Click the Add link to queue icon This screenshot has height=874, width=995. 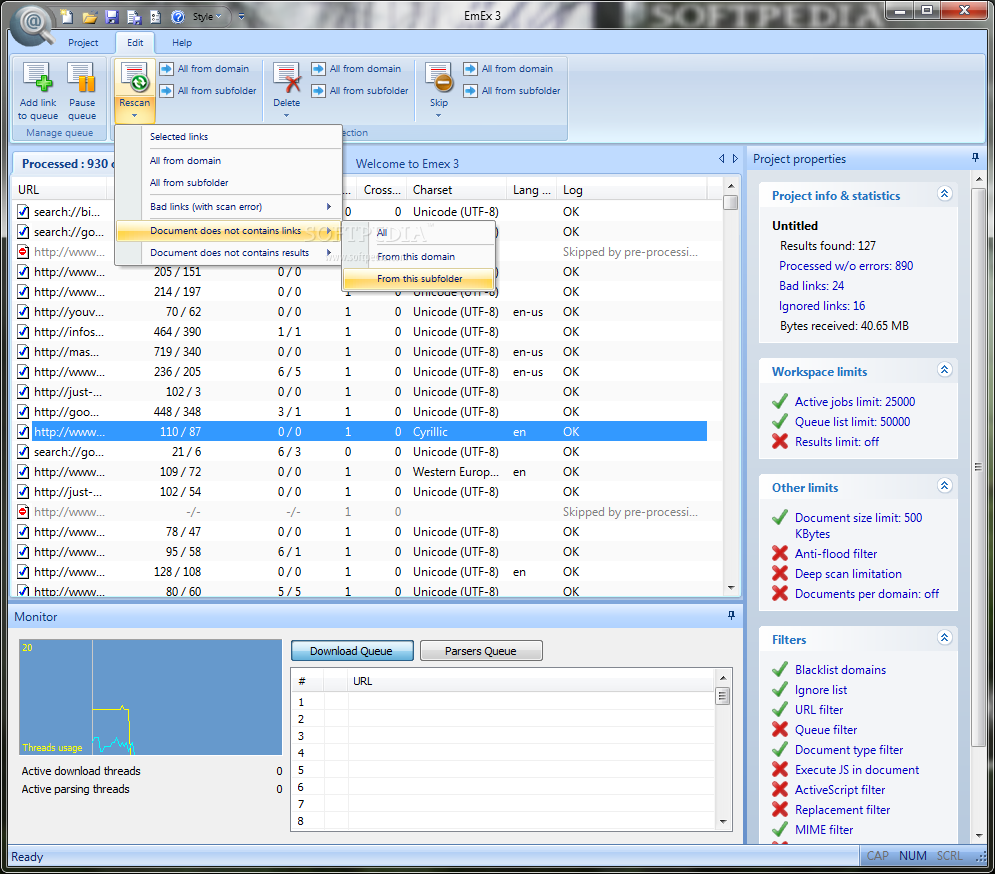(x=37, y=77)
